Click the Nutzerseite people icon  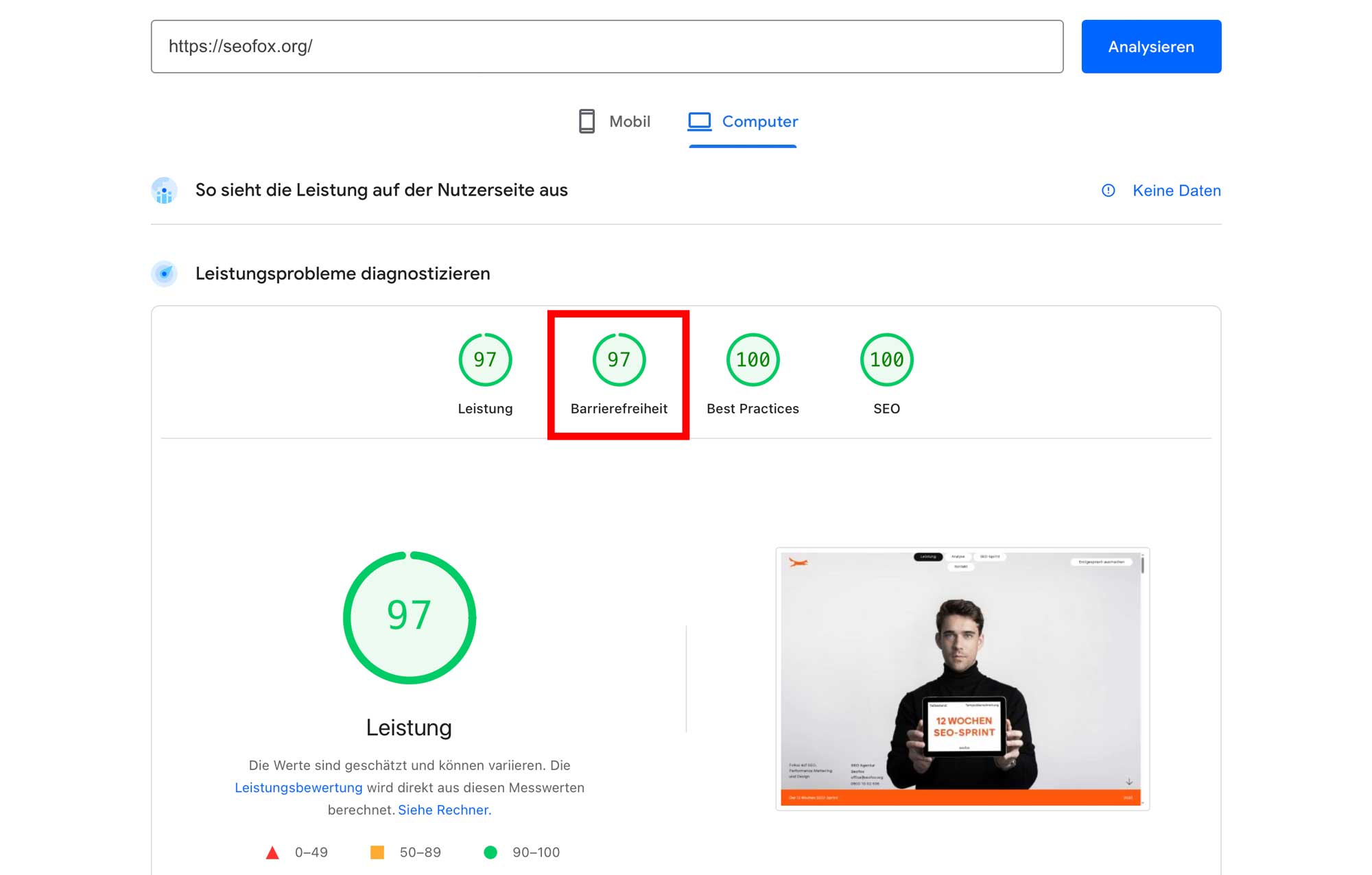tap(164, 191)
